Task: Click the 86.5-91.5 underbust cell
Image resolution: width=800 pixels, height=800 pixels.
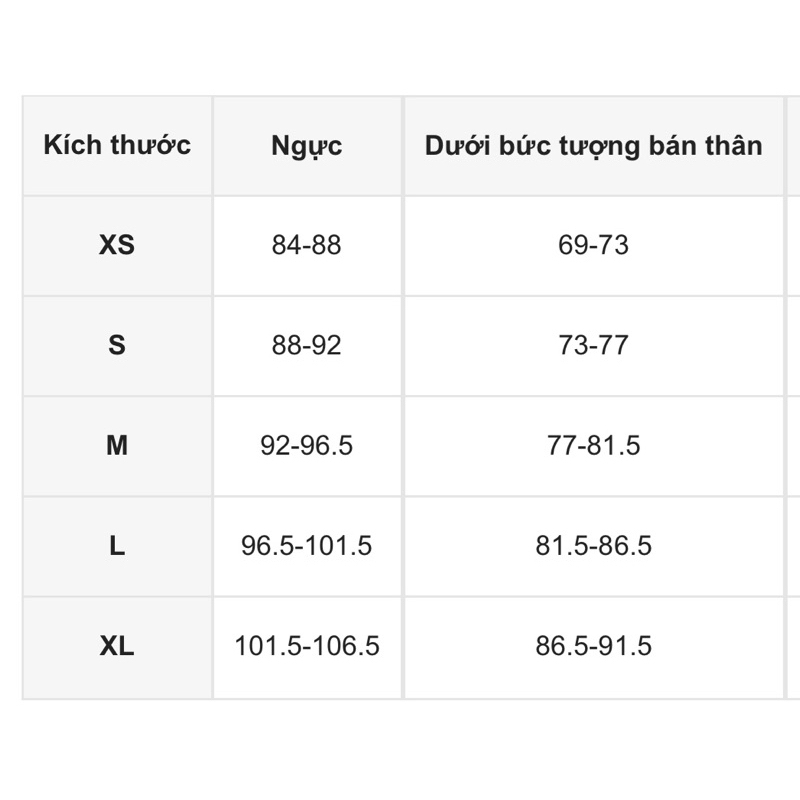Action: point(593,646)
